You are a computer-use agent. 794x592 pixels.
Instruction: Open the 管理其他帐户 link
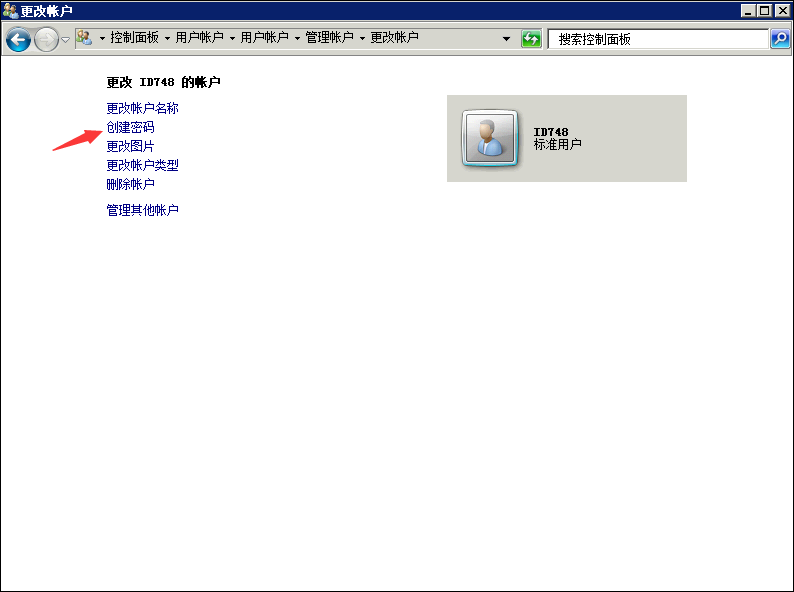(x=142, y=210)
